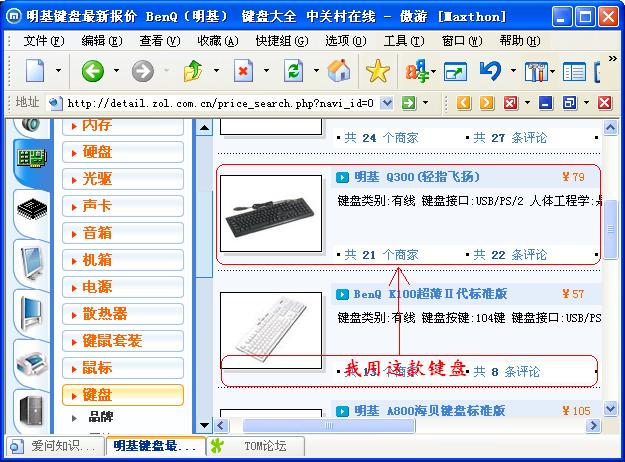Open the Home page house icon

coord(339,71)
